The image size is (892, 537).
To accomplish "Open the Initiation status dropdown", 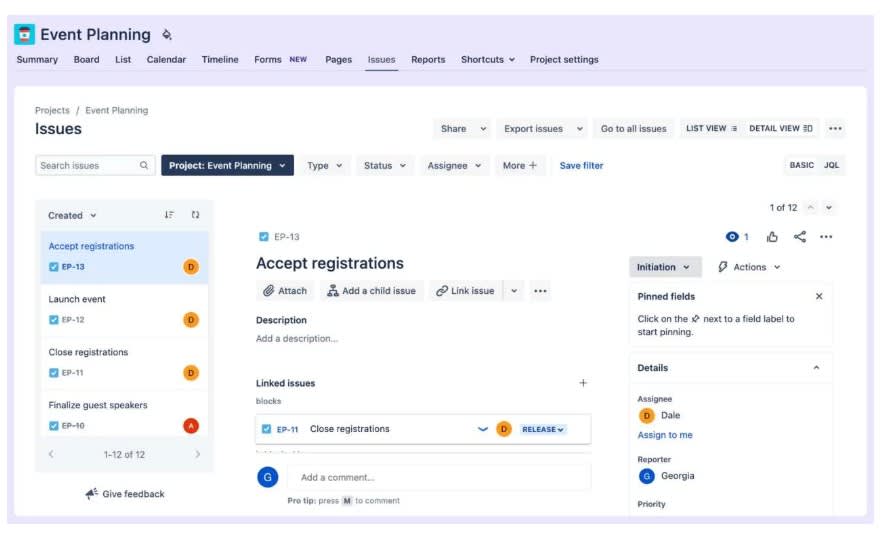I will [664, 267].
